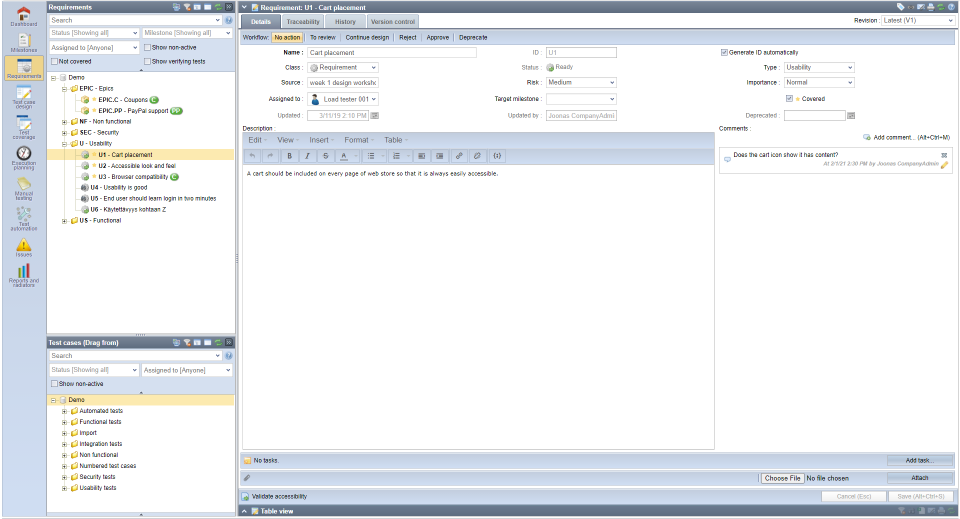Image resolution: width=960 pixels, height=519 pixels.
Task: Expand the NF - Non functional folder
Action: point(64,122)
